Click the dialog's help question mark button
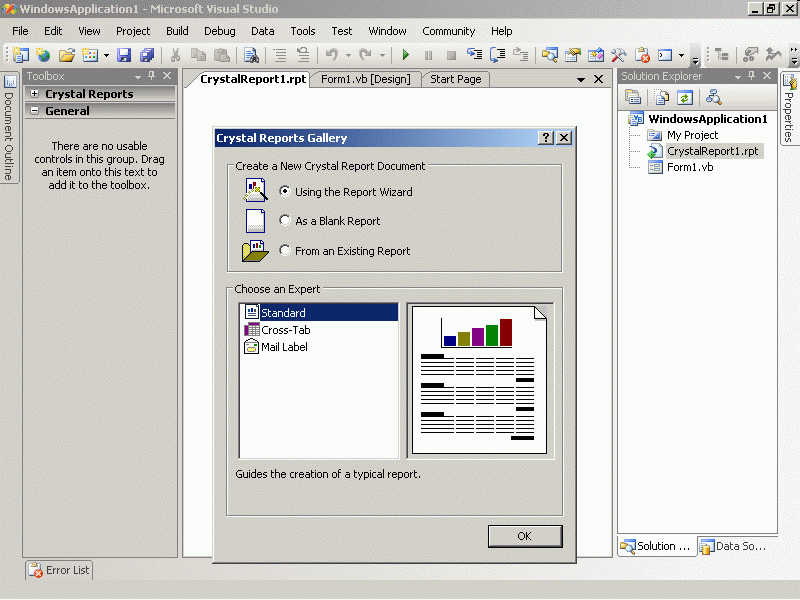Image resolution: width=800 pixels, height=600 pixels. 545,138
